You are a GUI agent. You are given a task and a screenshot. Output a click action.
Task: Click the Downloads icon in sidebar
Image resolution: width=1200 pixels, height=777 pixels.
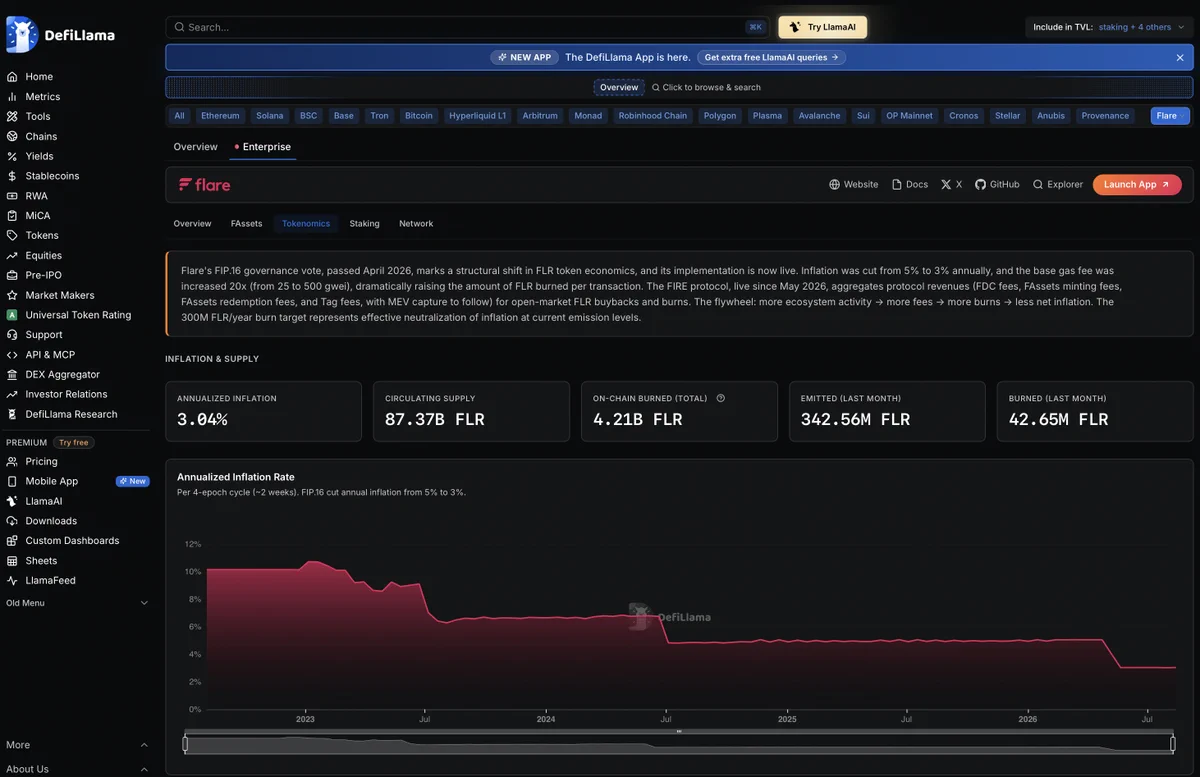[x=12, y=521]
